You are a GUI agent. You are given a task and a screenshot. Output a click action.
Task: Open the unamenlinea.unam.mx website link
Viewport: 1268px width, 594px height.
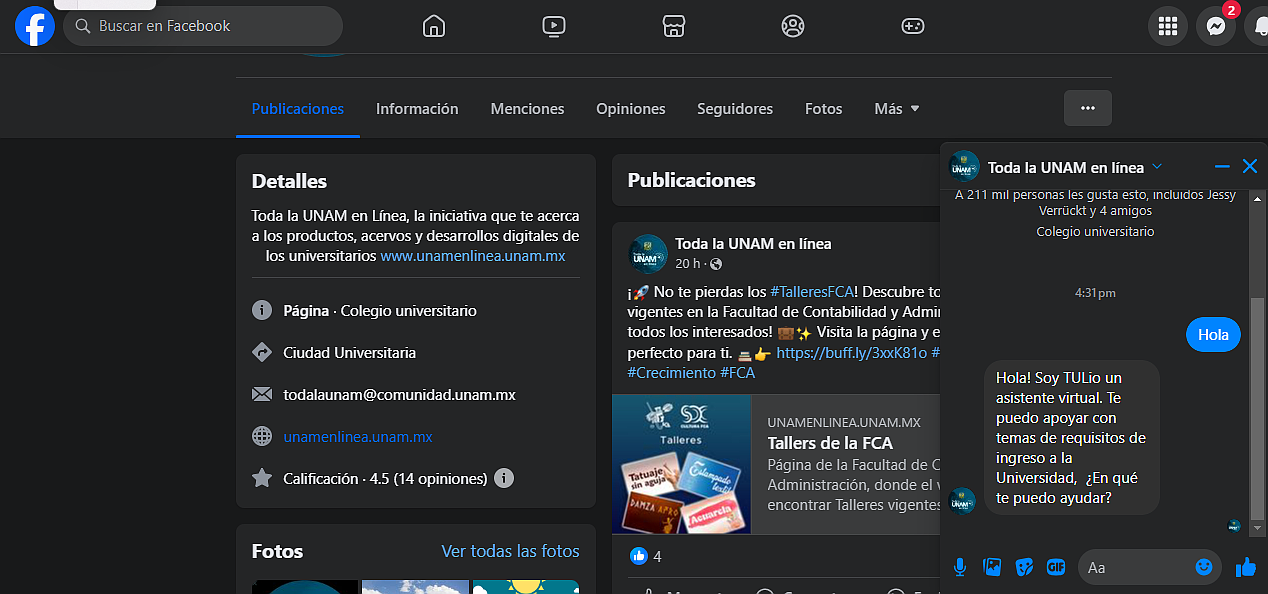358,437
